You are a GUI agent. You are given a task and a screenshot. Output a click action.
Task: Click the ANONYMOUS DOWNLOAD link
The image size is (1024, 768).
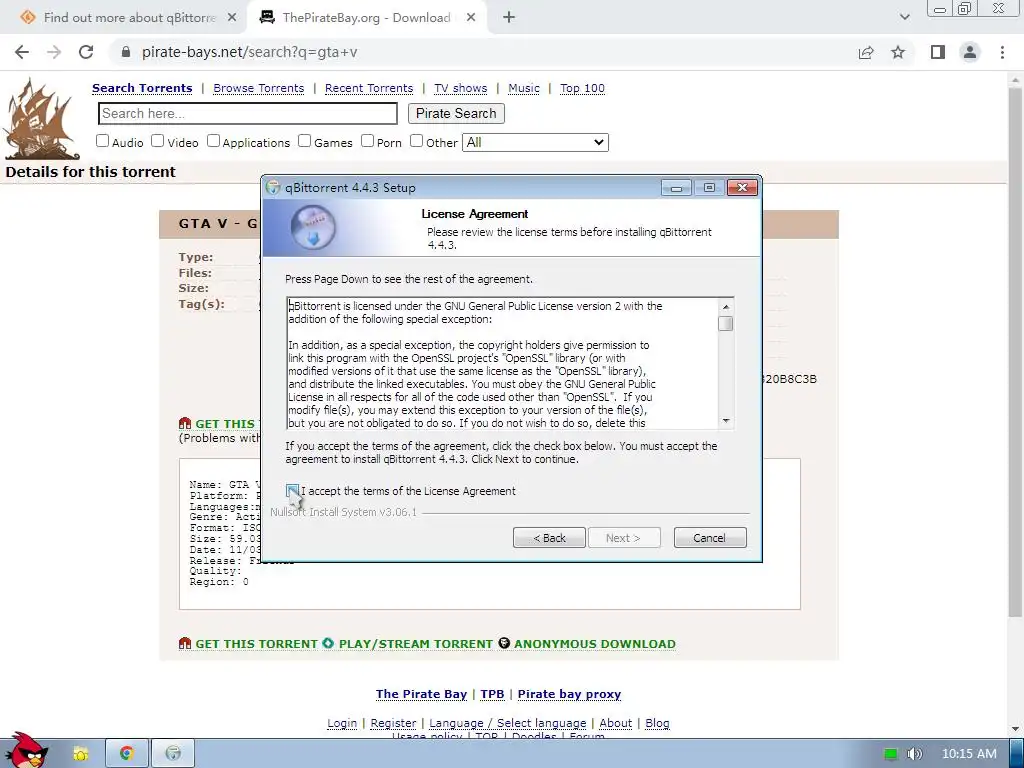595,644
